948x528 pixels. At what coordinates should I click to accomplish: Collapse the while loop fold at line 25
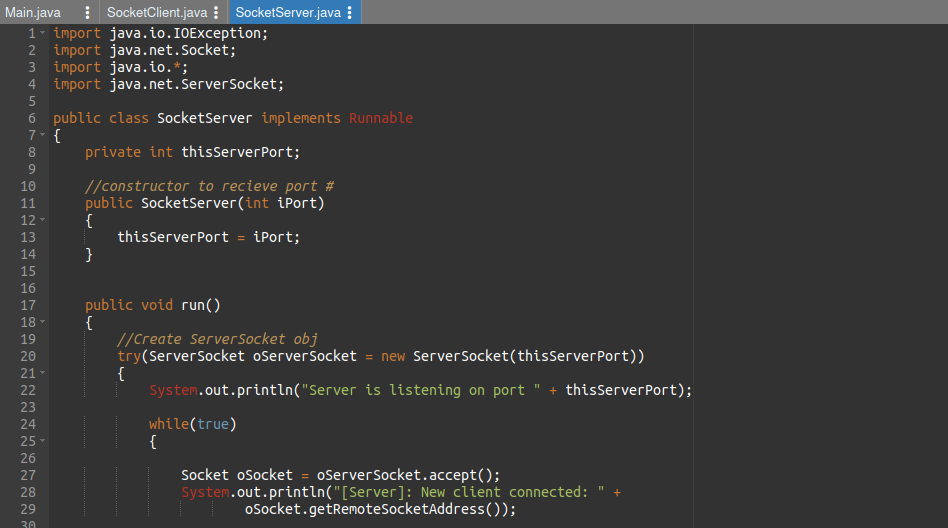pyautogui.click(x=43, y=441)
